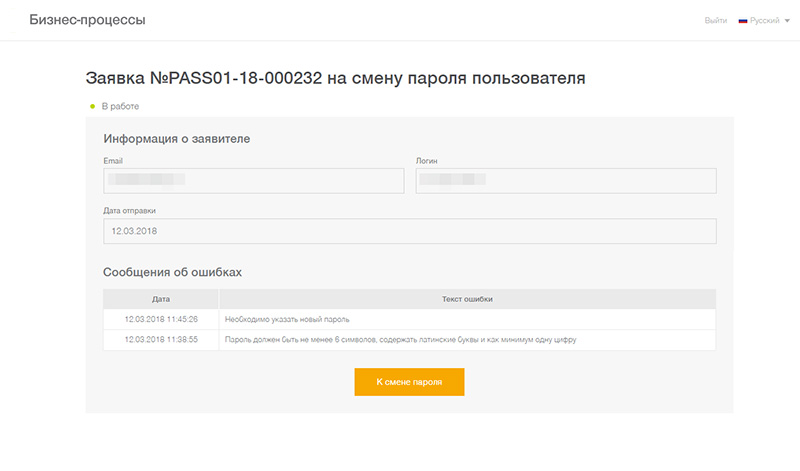Screen dimensions: 800x471
Task: Click the Информация о заявителе heading
Action: [x=177, y=139]
